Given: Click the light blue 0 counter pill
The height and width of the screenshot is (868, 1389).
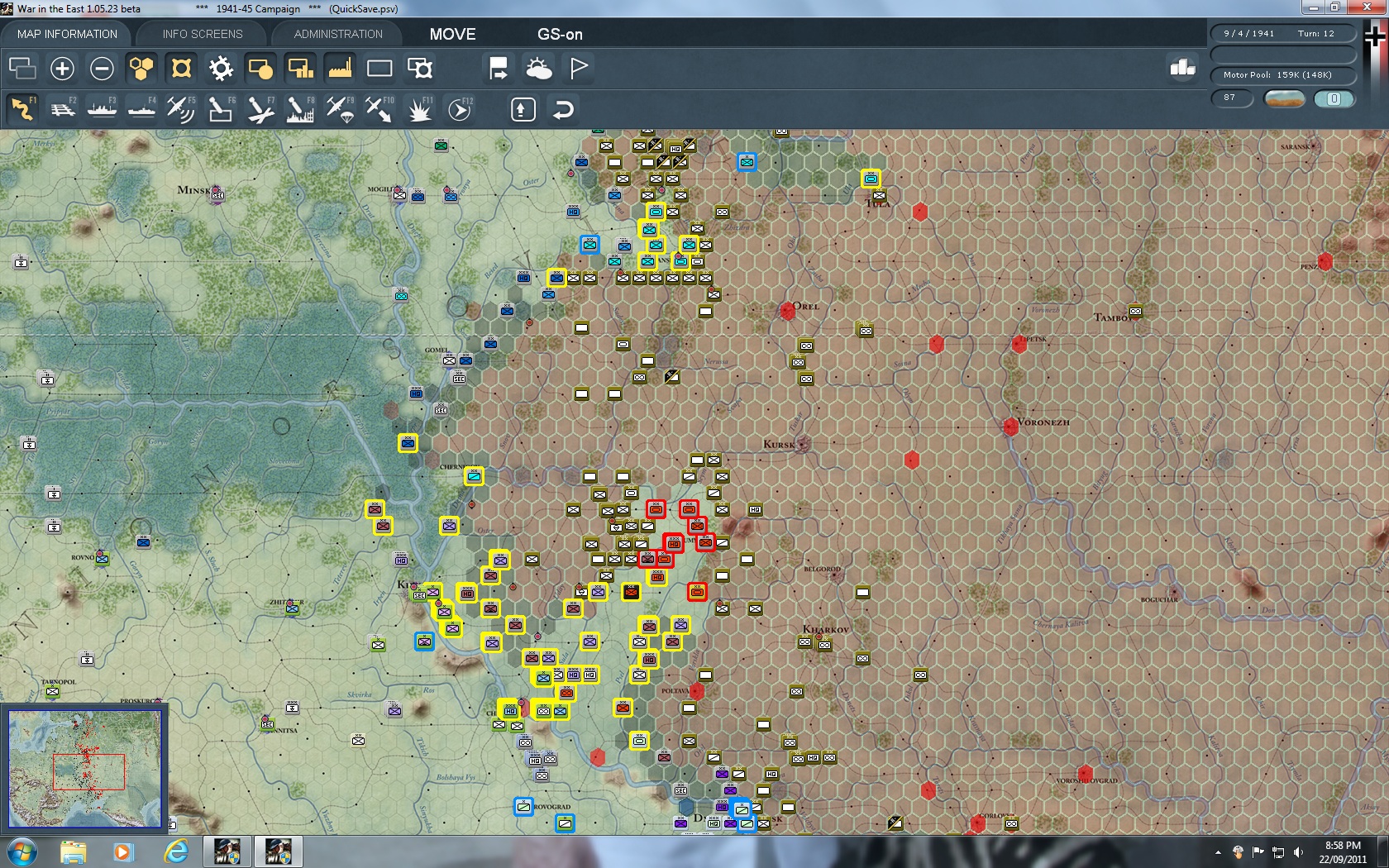Looking at the screenshot, I should 1334,98.
